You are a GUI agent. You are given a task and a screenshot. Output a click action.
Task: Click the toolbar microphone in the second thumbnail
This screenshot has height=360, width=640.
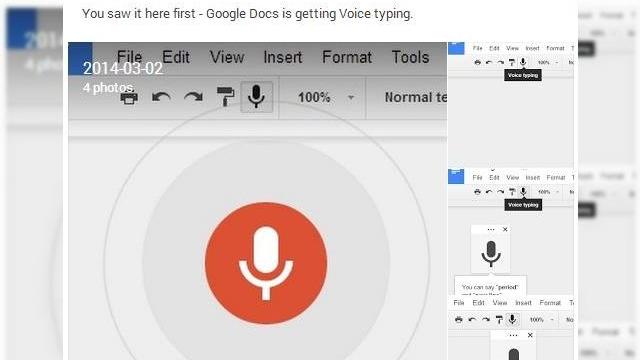(523, 192)
